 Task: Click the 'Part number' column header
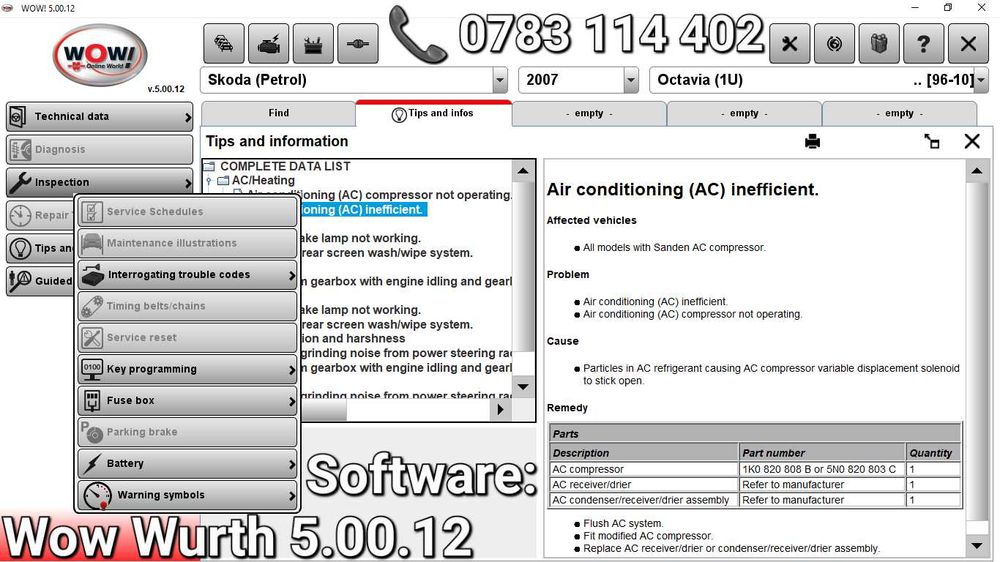tap(821, 453)
